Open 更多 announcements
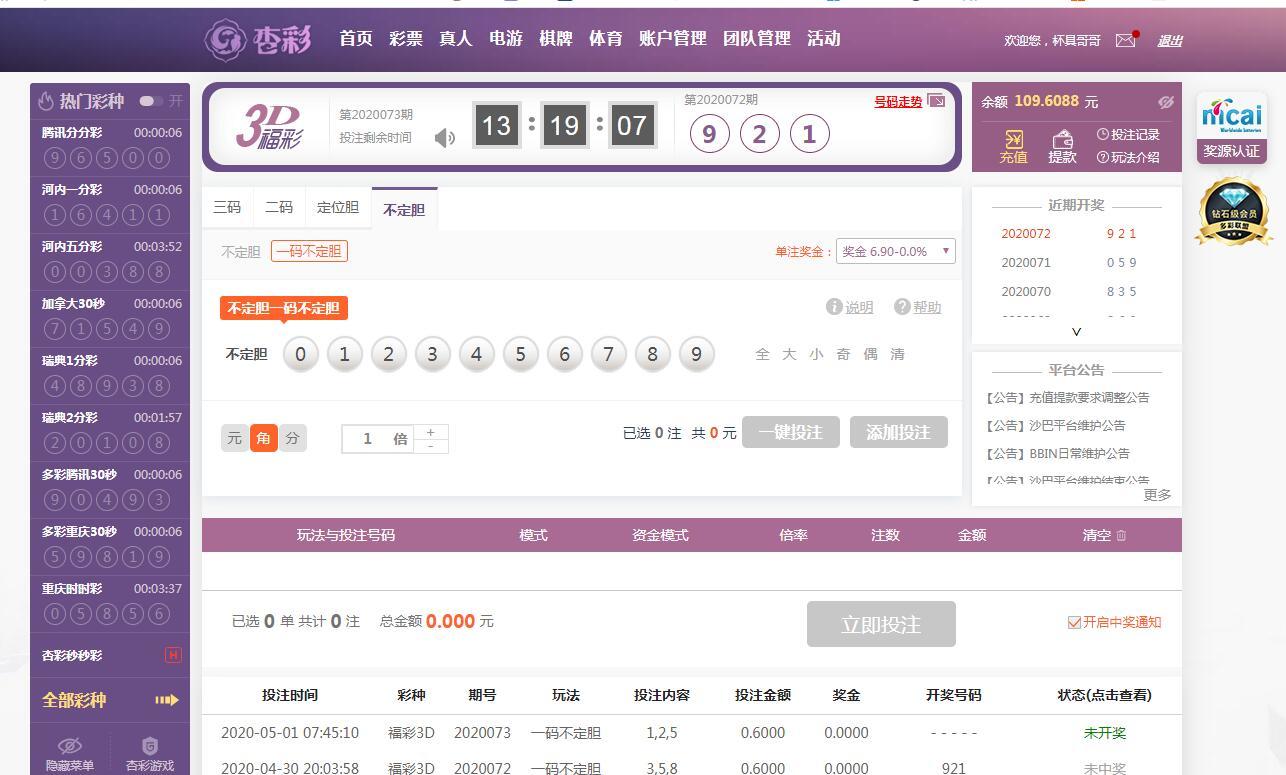1286x775 pixels. tap(1157, 495)
